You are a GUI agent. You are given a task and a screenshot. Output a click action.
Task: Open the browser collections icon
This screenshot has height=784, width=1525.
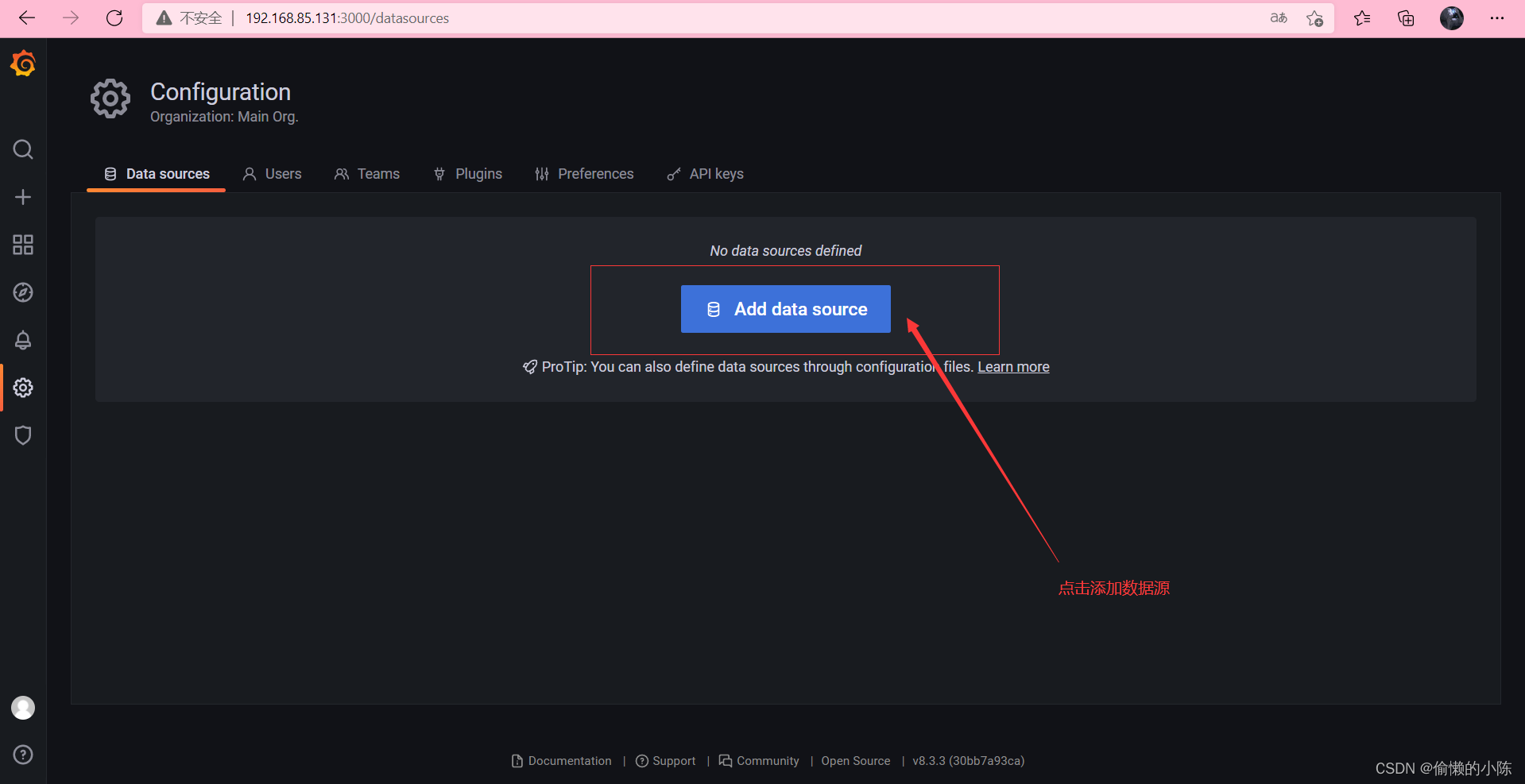[1406, 17]
